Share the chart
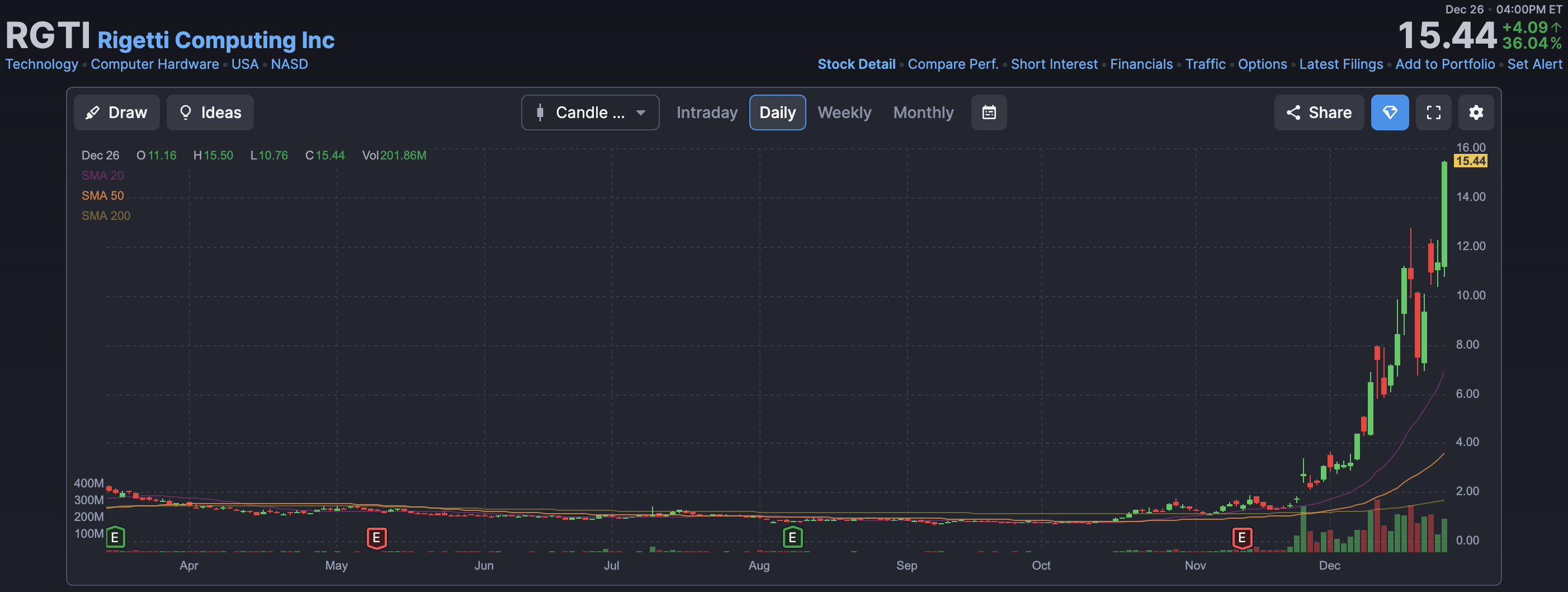Image resolution: width=1568 pixels, height=592 pixels. point(1319,112)
